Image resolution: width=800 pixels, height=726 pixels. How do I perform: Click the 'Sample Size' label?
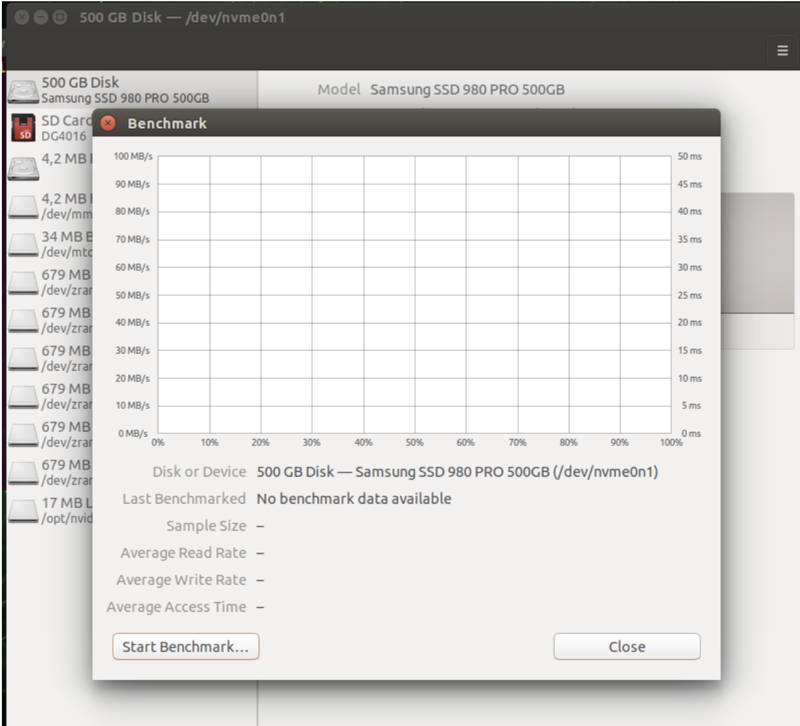(x=206, y=525)
